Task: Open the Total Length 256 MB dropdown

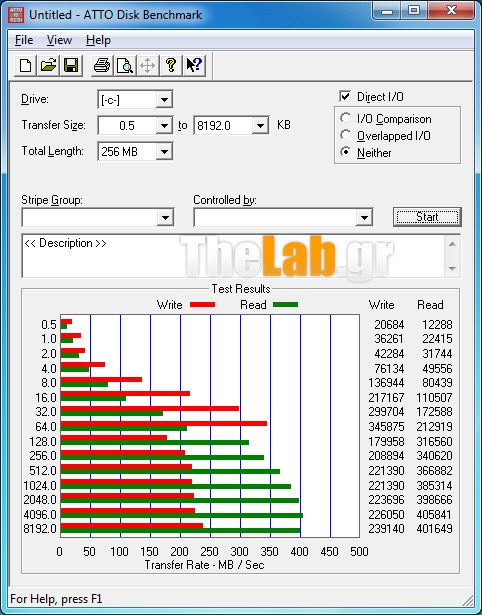Action: coord(164,151)
